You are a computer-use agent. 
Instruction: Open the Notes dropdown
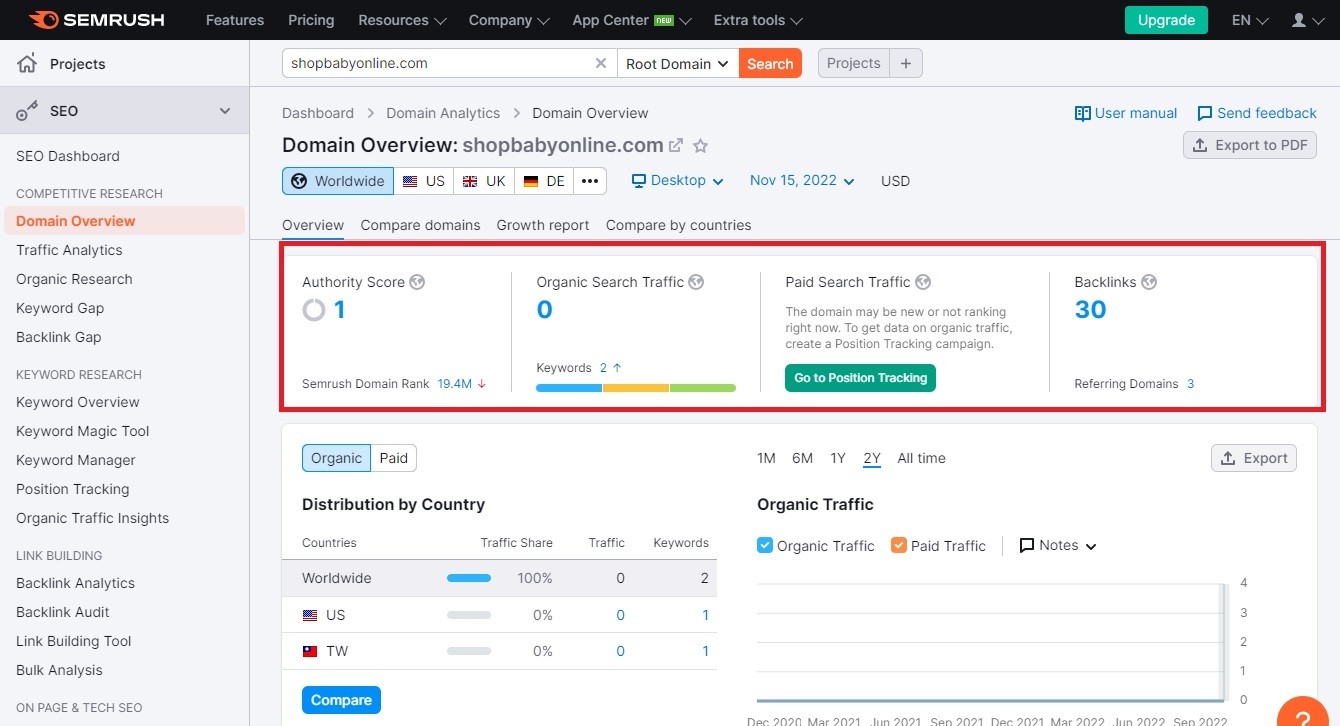point(1058,545)
